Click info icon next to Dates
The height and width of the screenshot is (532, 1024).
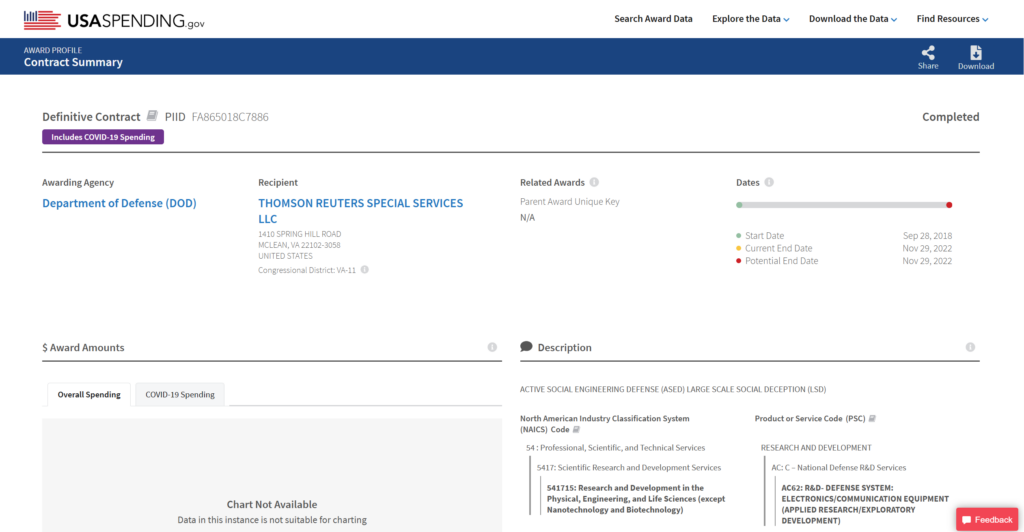click(769, 182)
